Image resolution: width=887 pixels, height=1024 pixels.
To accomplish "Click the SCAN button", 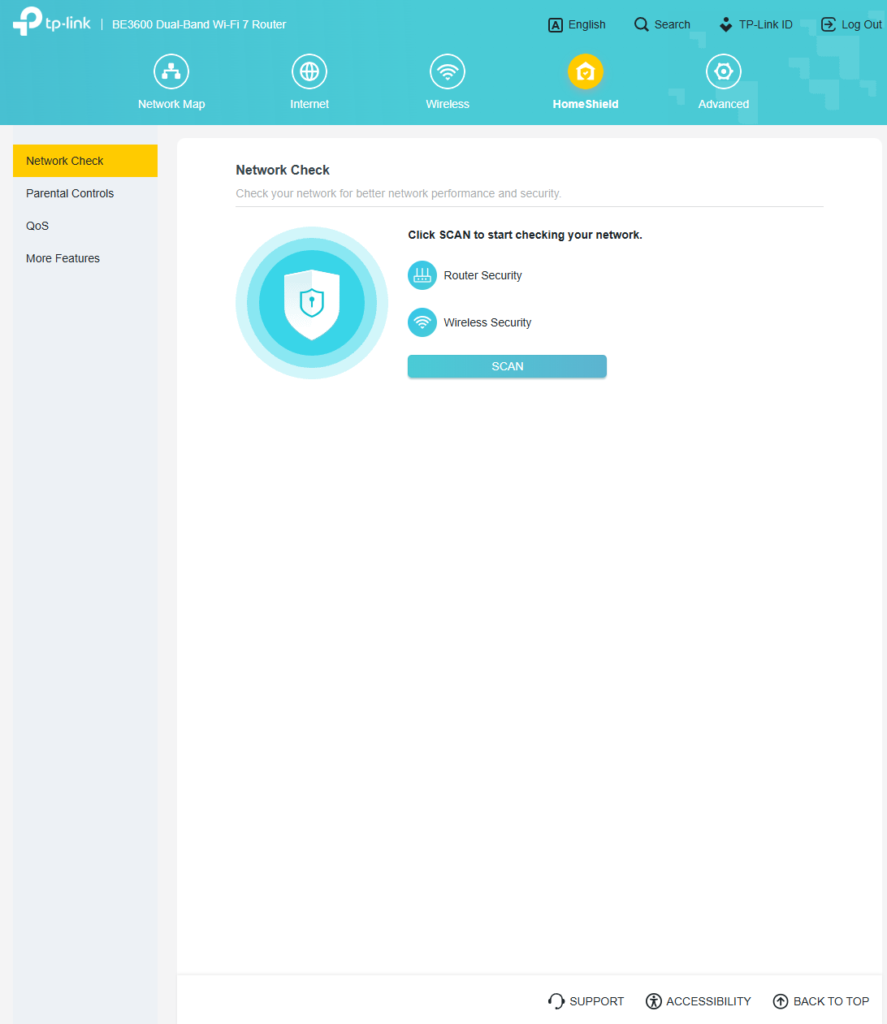I will tap(506, 366).
